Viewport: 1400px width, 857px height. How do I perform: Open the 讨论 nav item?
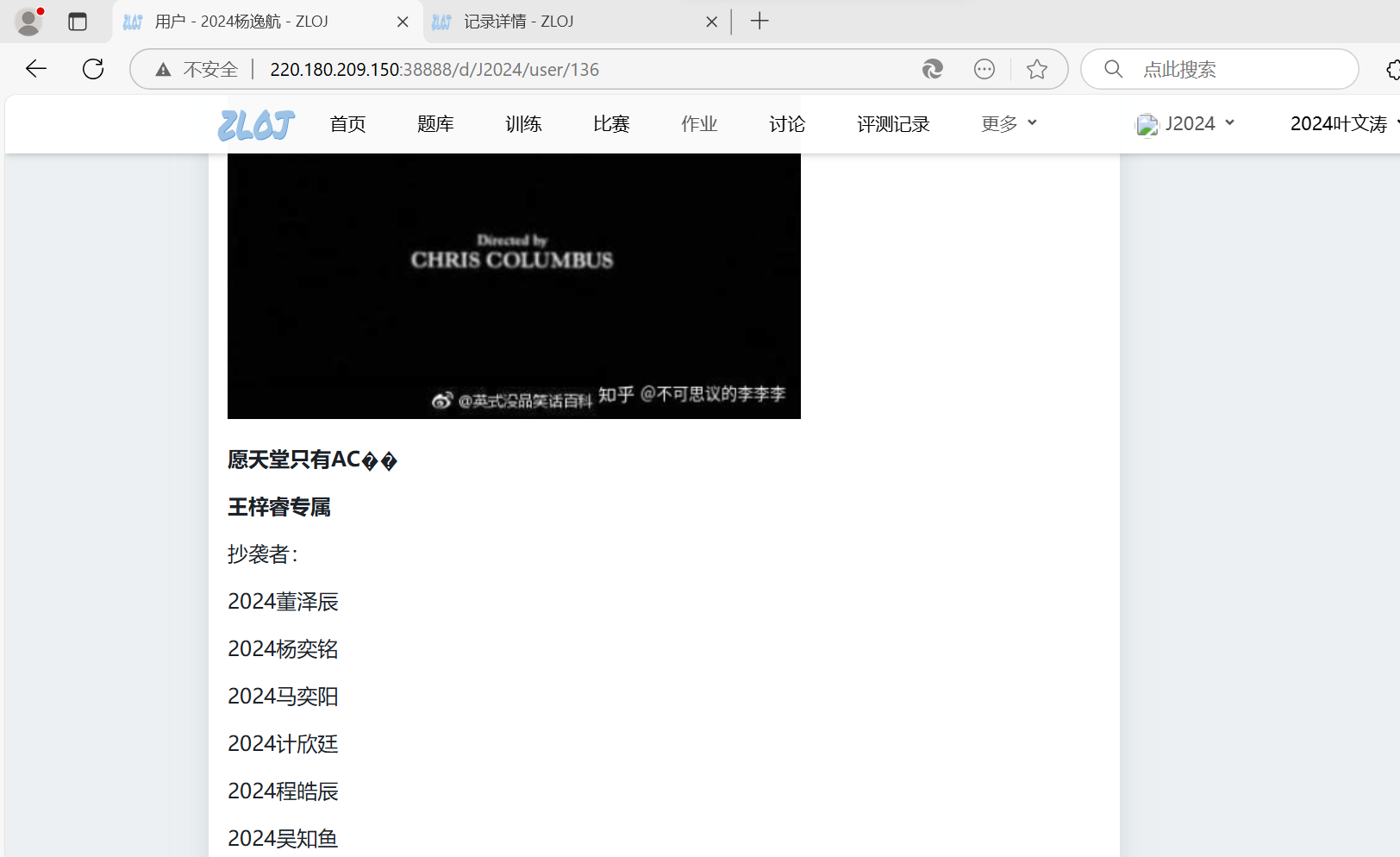(x=787, y=124)
